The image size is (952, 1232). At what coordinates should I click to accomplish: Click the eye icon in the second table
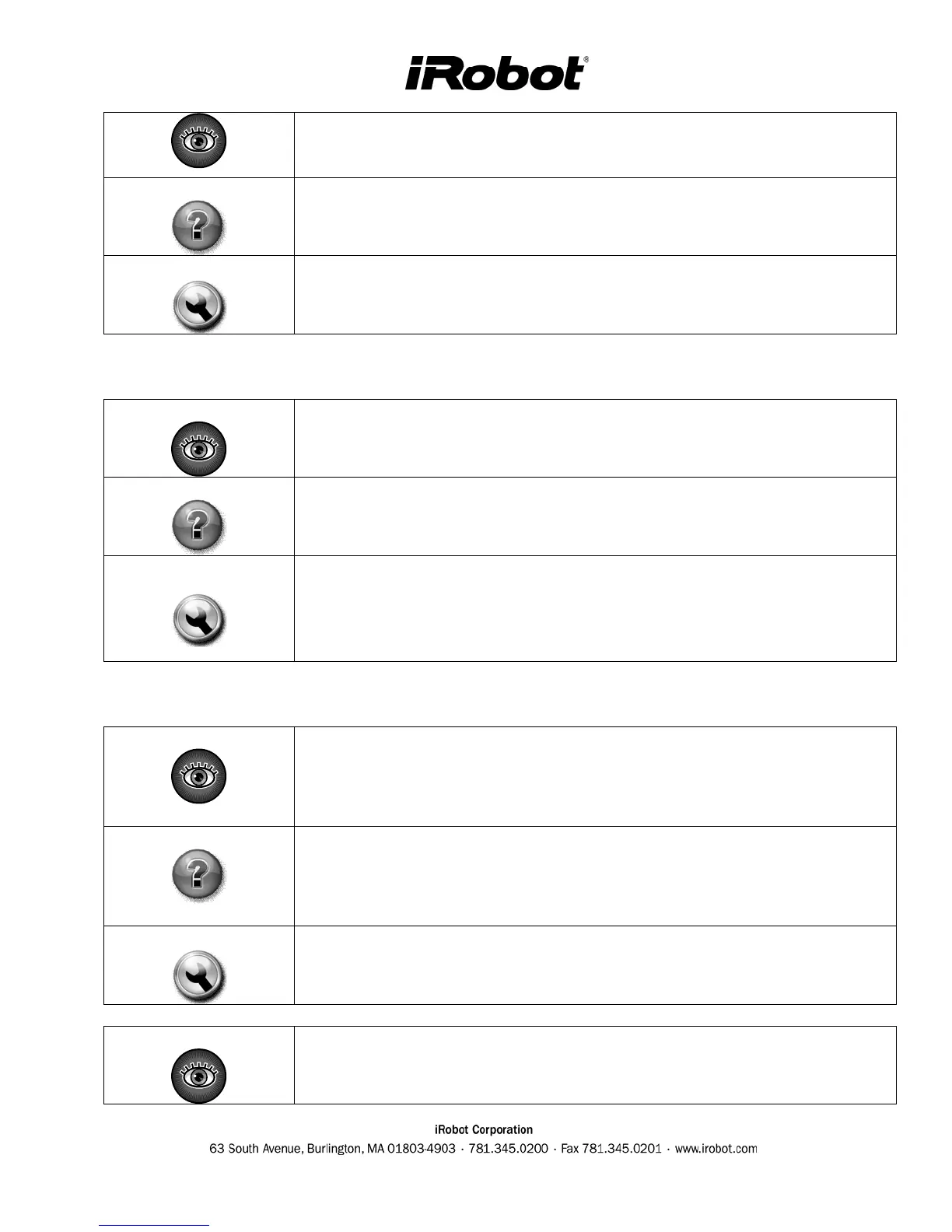pyautogui.click(x=198, y=449)
